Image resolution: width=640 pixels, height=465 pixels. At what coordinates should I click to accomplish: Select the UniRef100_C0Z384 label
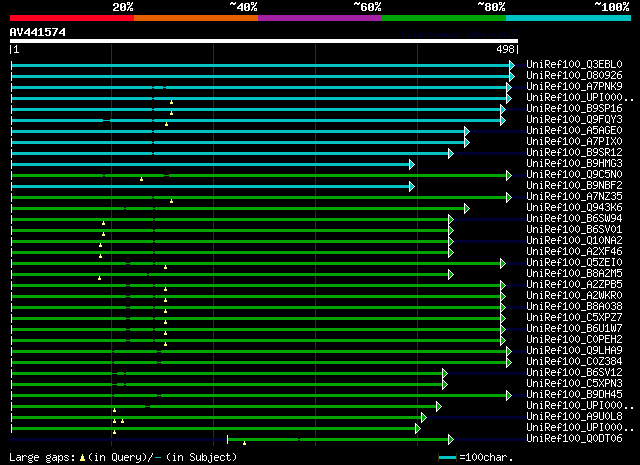[574, 362]
